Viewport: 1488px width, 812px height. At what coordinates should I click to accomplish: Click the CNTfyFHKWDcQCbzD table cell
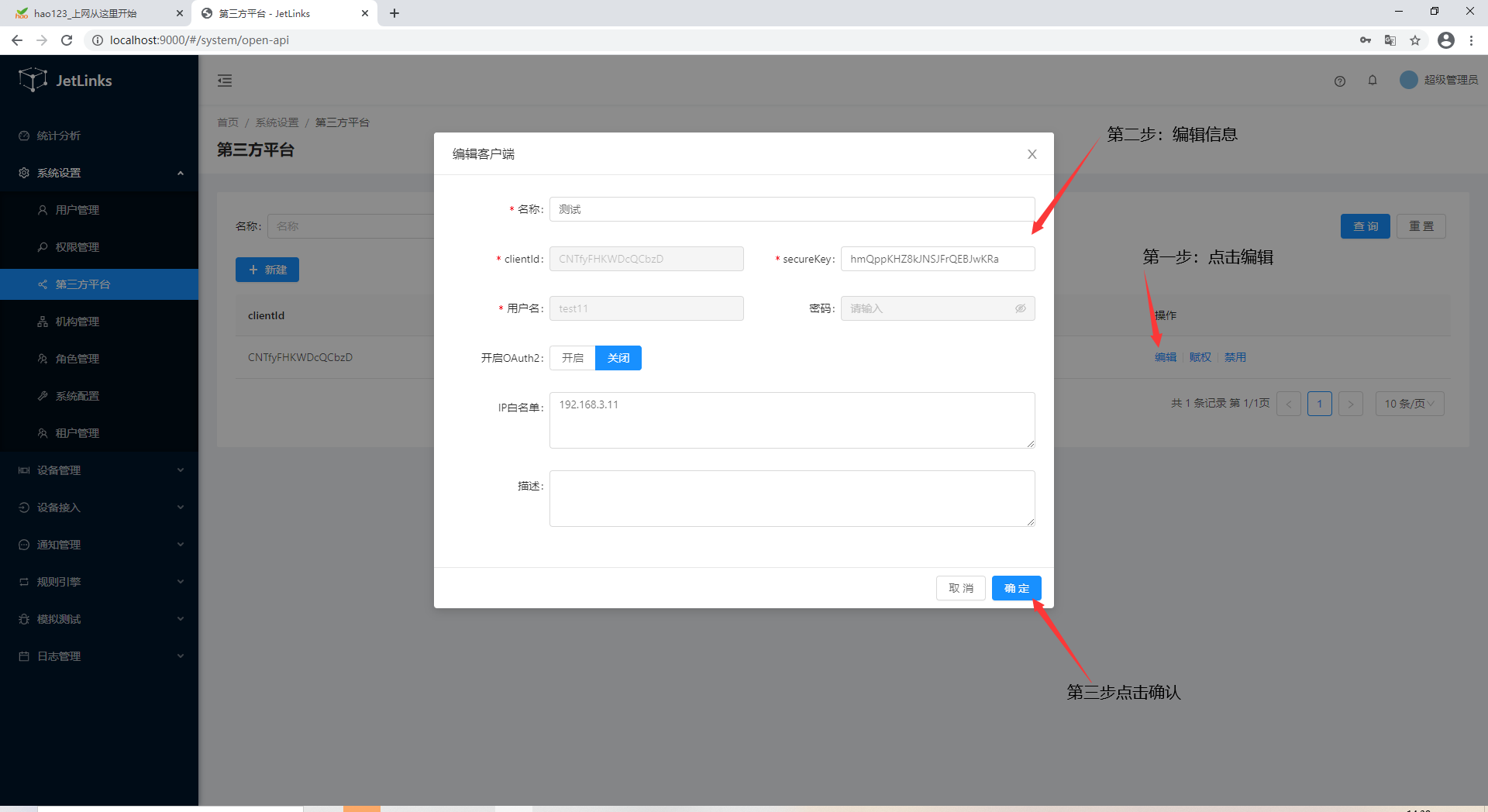coord(300,357)
